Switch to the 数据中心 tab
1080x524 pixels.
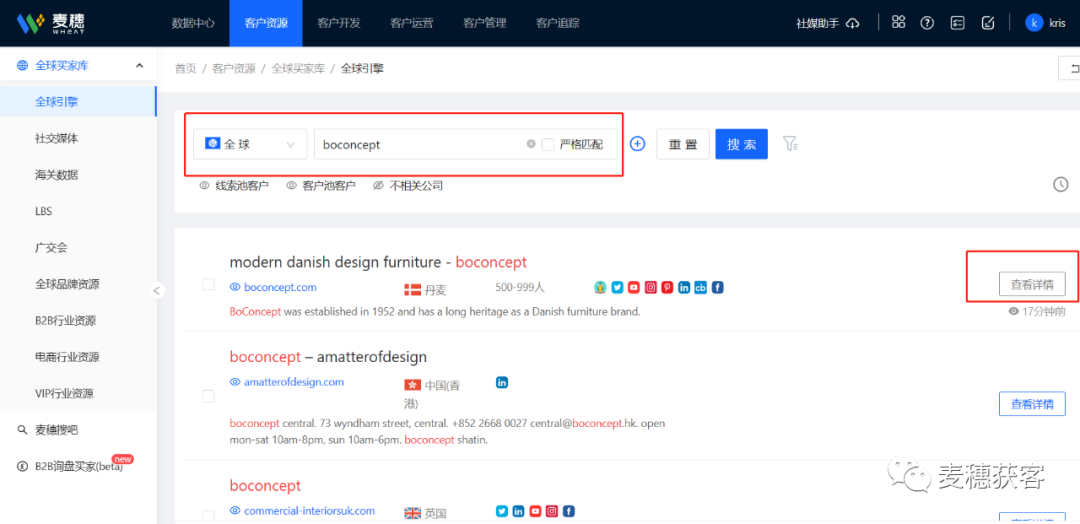coord(193,23)
